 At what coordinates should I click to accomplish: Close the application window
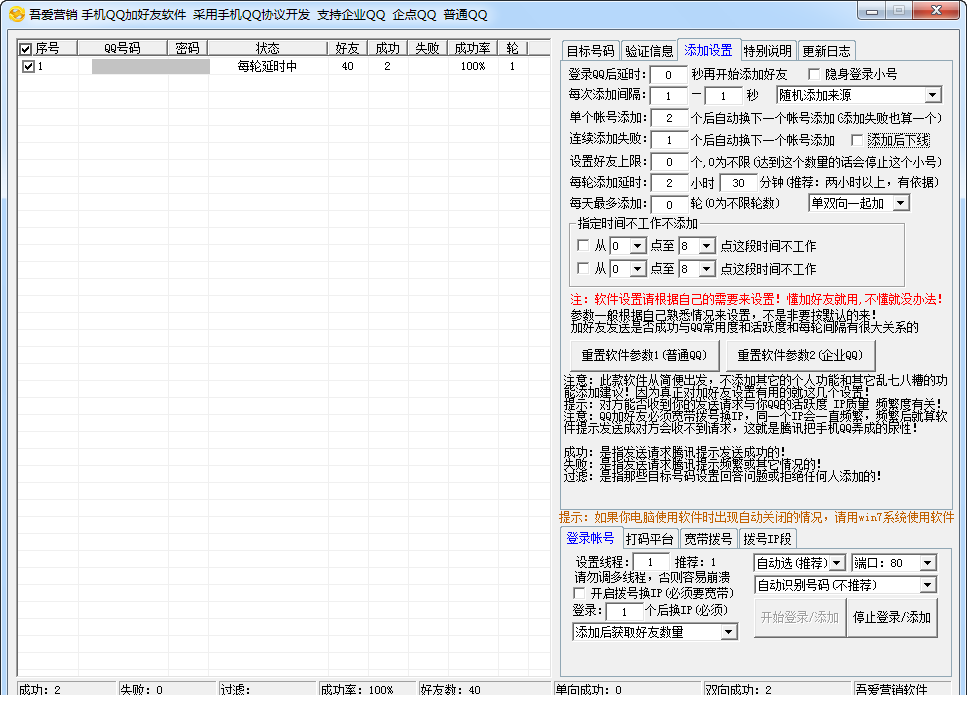pyautogui.click(x=936, y=10)
